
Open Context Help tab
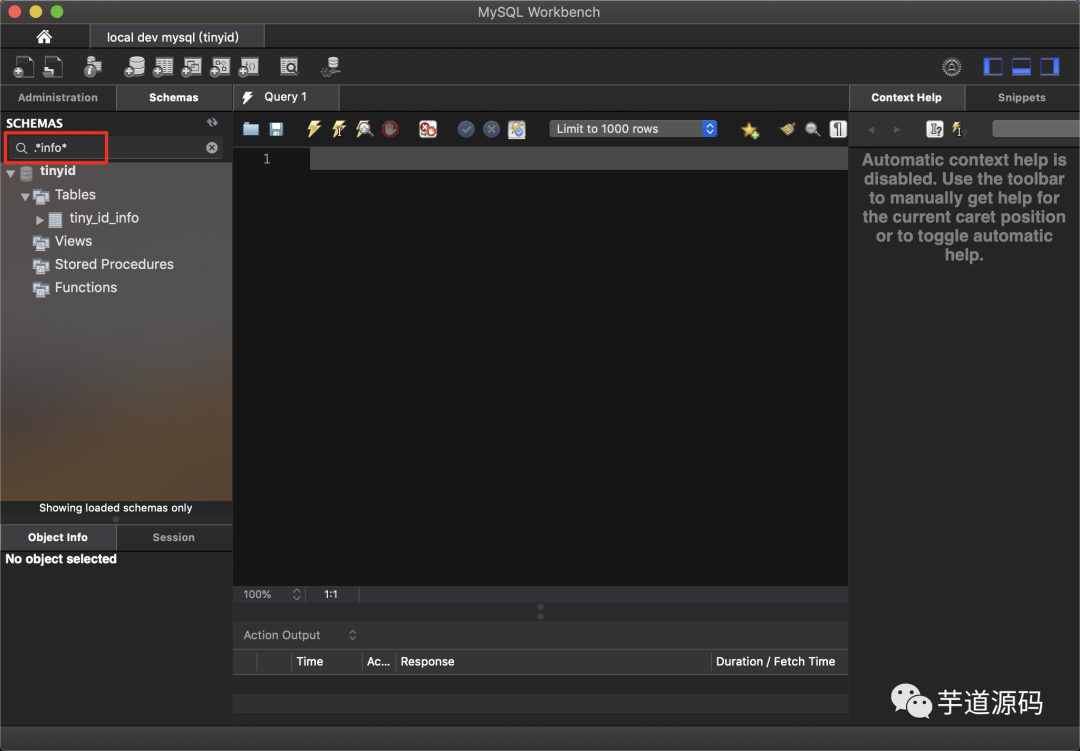pyautogui.click(x=906, y=98)
